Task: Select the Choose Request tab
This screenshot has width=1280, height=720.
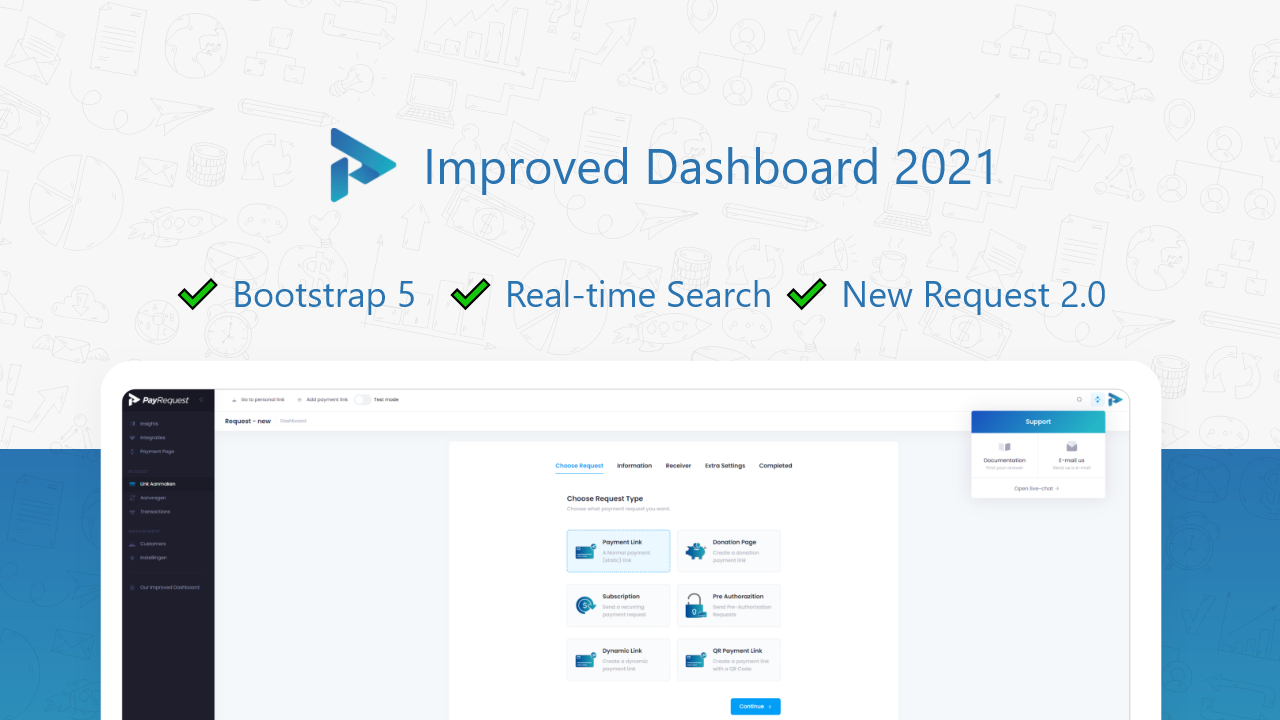Action: click(x=580, y=466)
